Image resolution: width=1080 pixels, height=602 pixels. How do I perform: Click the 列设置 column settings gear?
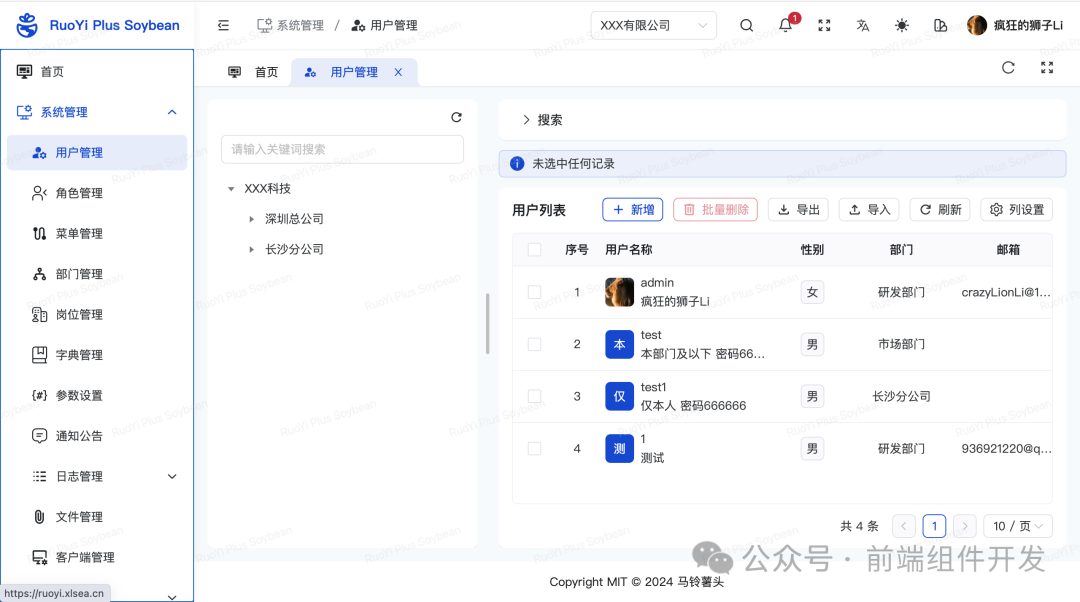click(x=1016, y=209)
